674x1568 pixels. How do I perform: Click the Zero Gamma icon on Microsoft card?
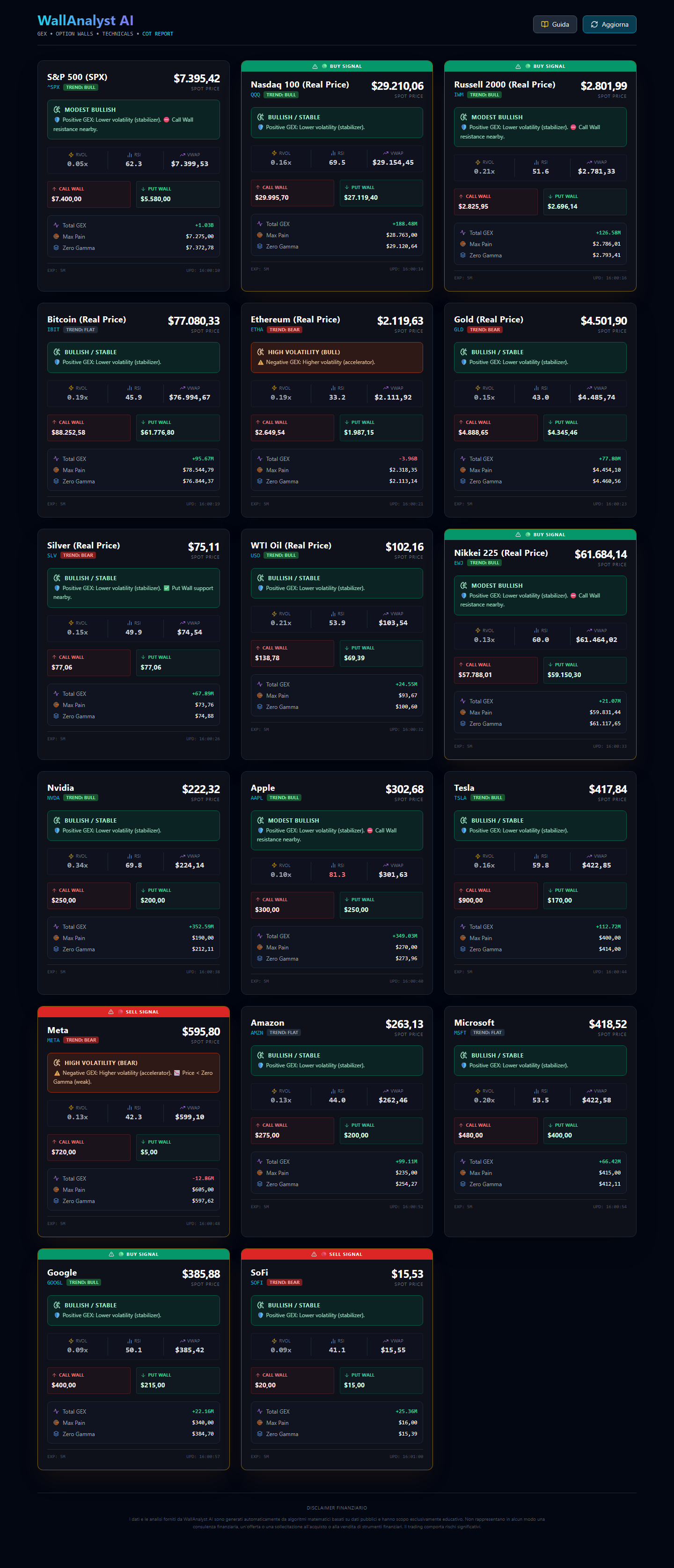tap(463, 1184)
